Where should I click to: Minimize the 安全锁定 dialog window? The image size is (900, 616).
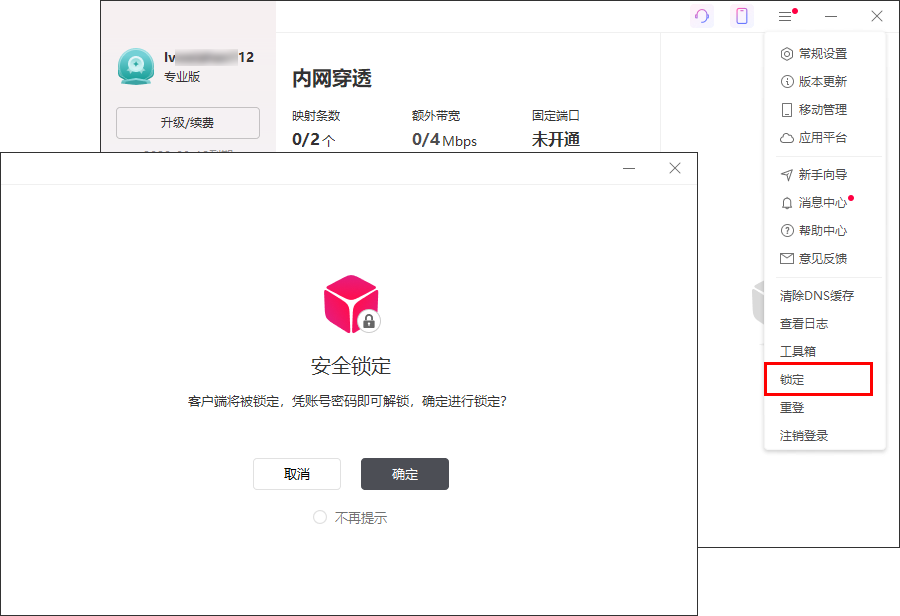point(629,168)
